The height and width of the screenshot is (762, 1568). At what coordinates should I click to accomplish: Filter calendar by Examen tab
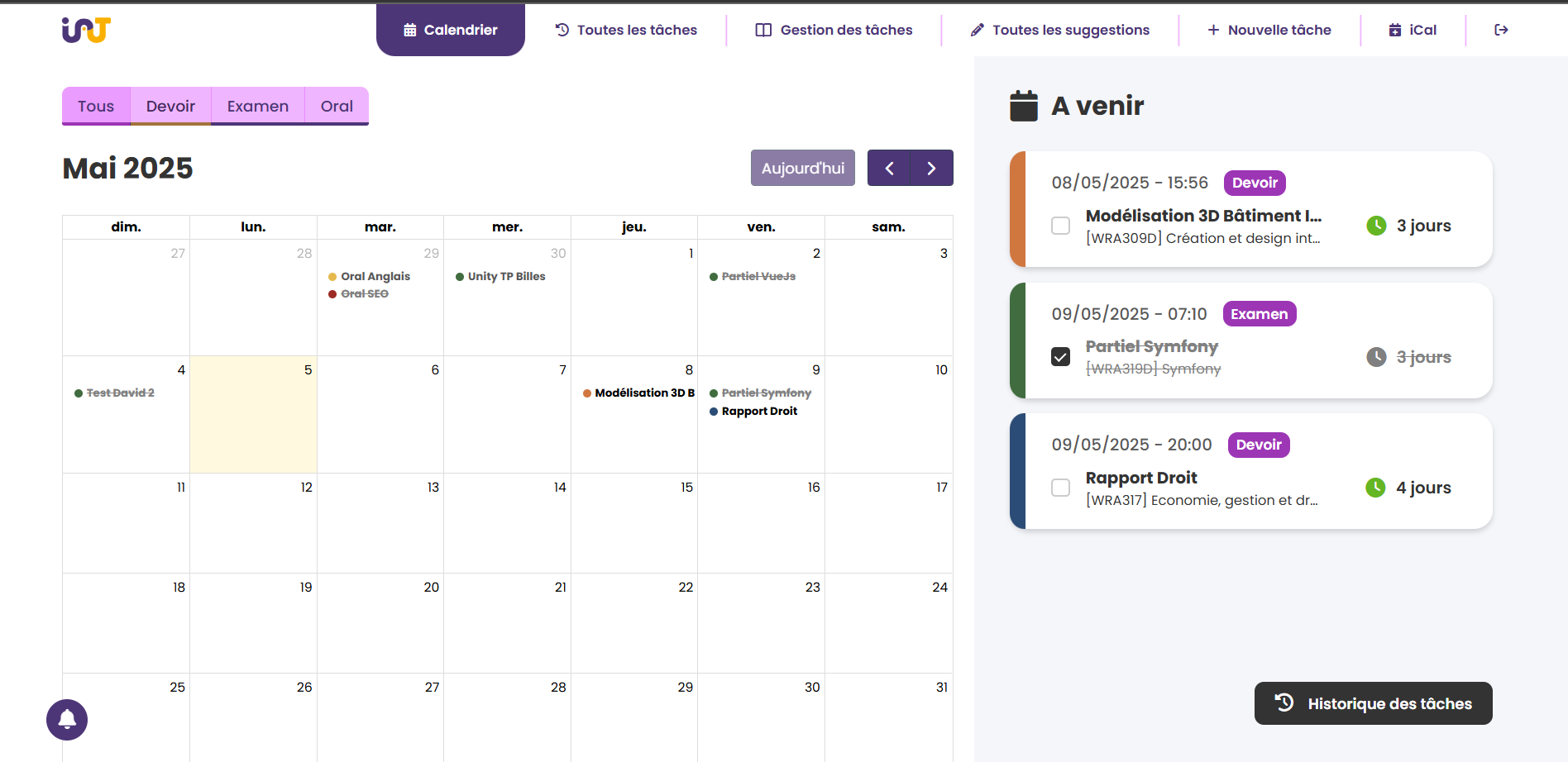[x=258, y=107]
